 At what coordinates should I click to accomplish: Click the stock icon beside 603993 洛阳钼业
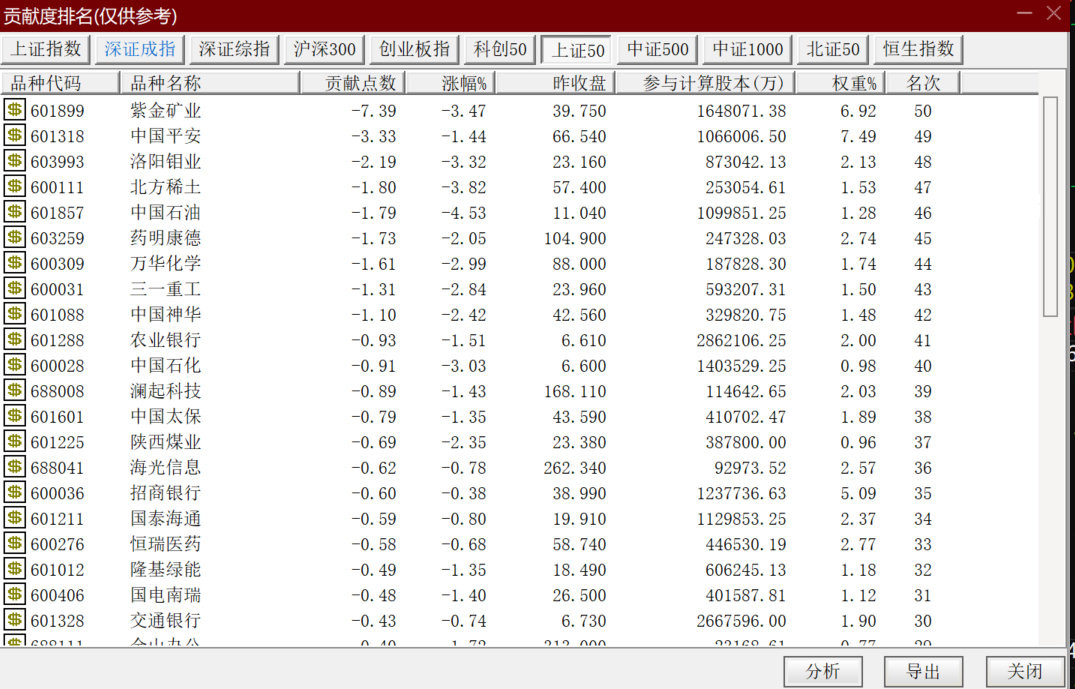[14, 160]
